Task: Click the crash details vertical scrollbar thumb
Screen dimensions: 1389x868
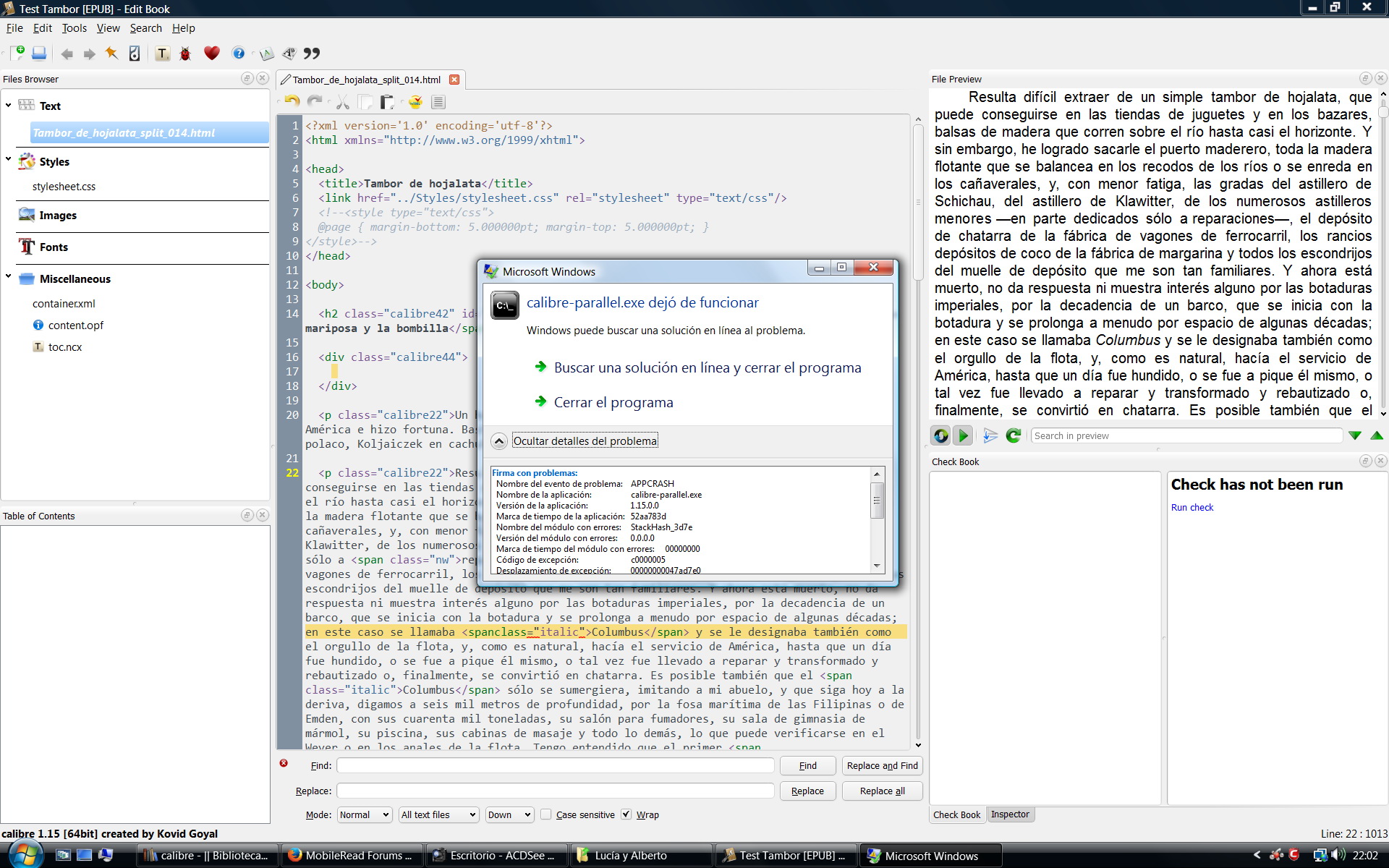Action: 877,500
